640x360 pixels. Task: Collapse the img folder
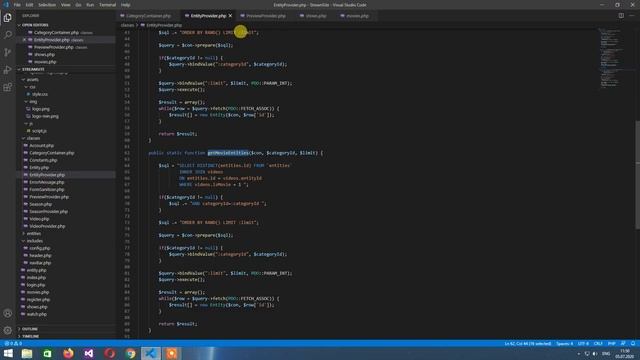tap(33, 102)
